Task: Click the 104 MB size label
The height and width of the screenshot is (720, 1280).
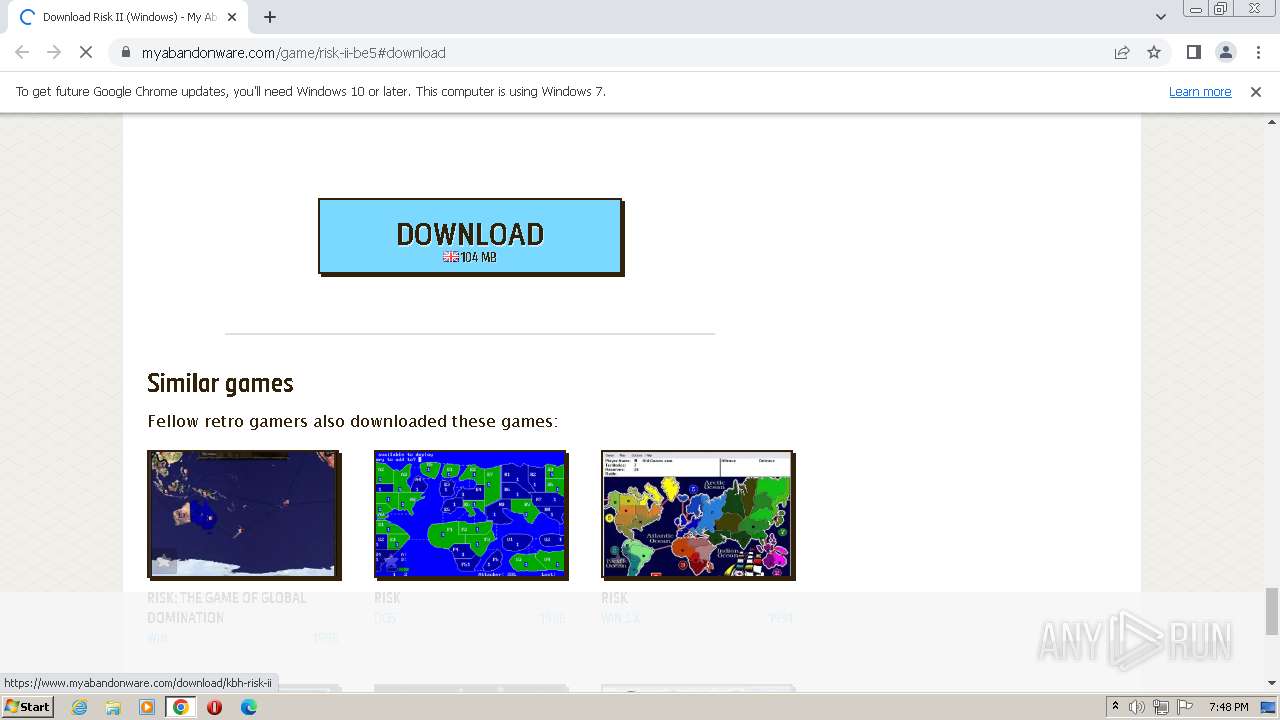Action: (478, 257)
